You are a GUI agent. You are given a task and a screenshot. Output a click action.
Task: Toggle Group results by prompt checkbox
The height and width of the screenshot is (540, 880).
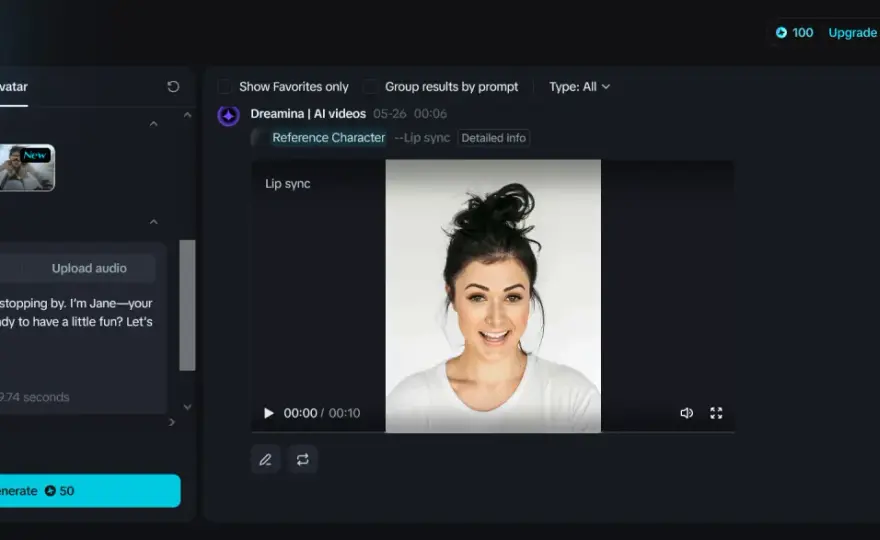coord(370,86)
